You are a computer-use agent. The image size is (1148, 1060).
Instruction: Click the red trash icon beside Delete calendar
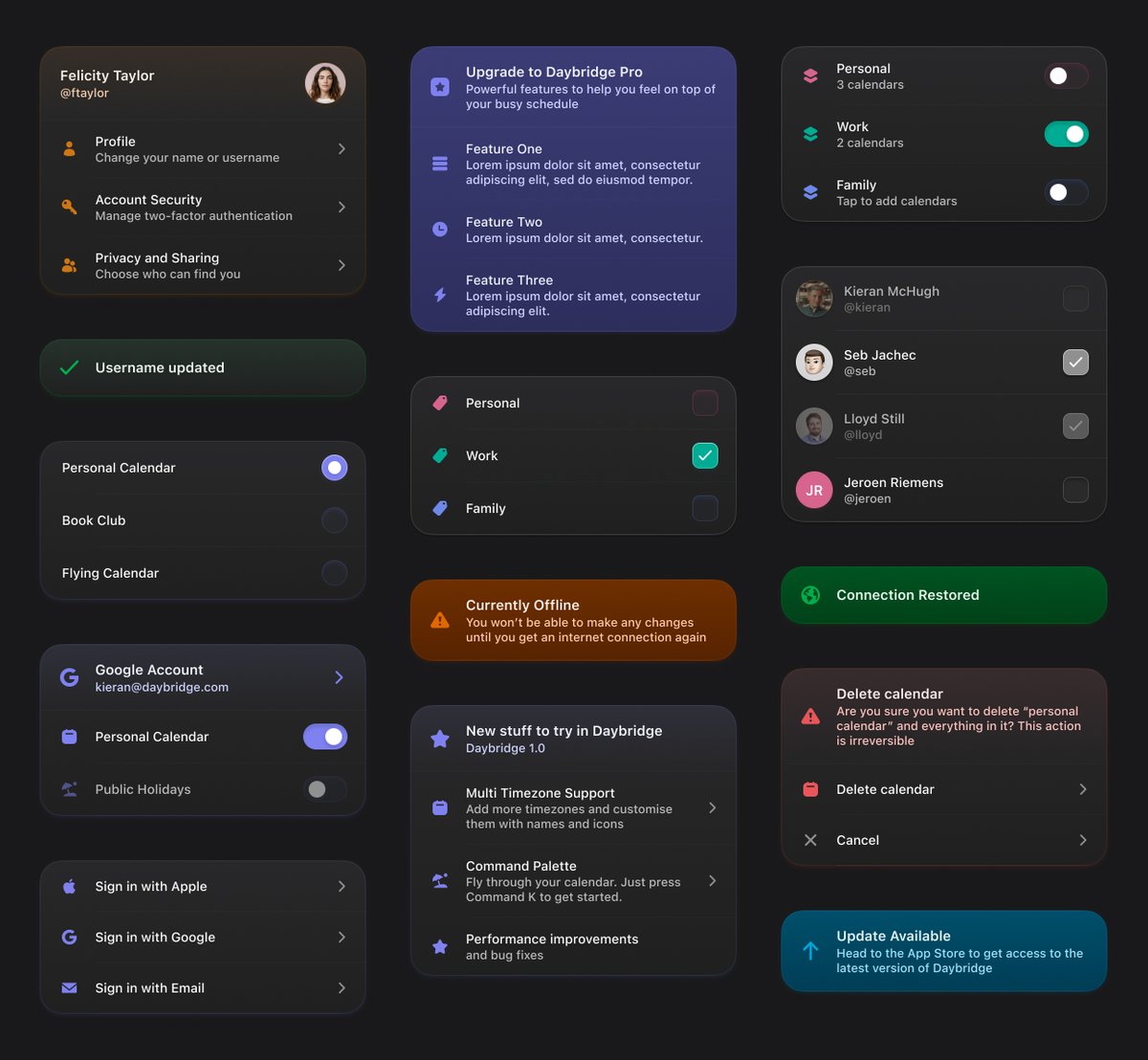[810, 789]
